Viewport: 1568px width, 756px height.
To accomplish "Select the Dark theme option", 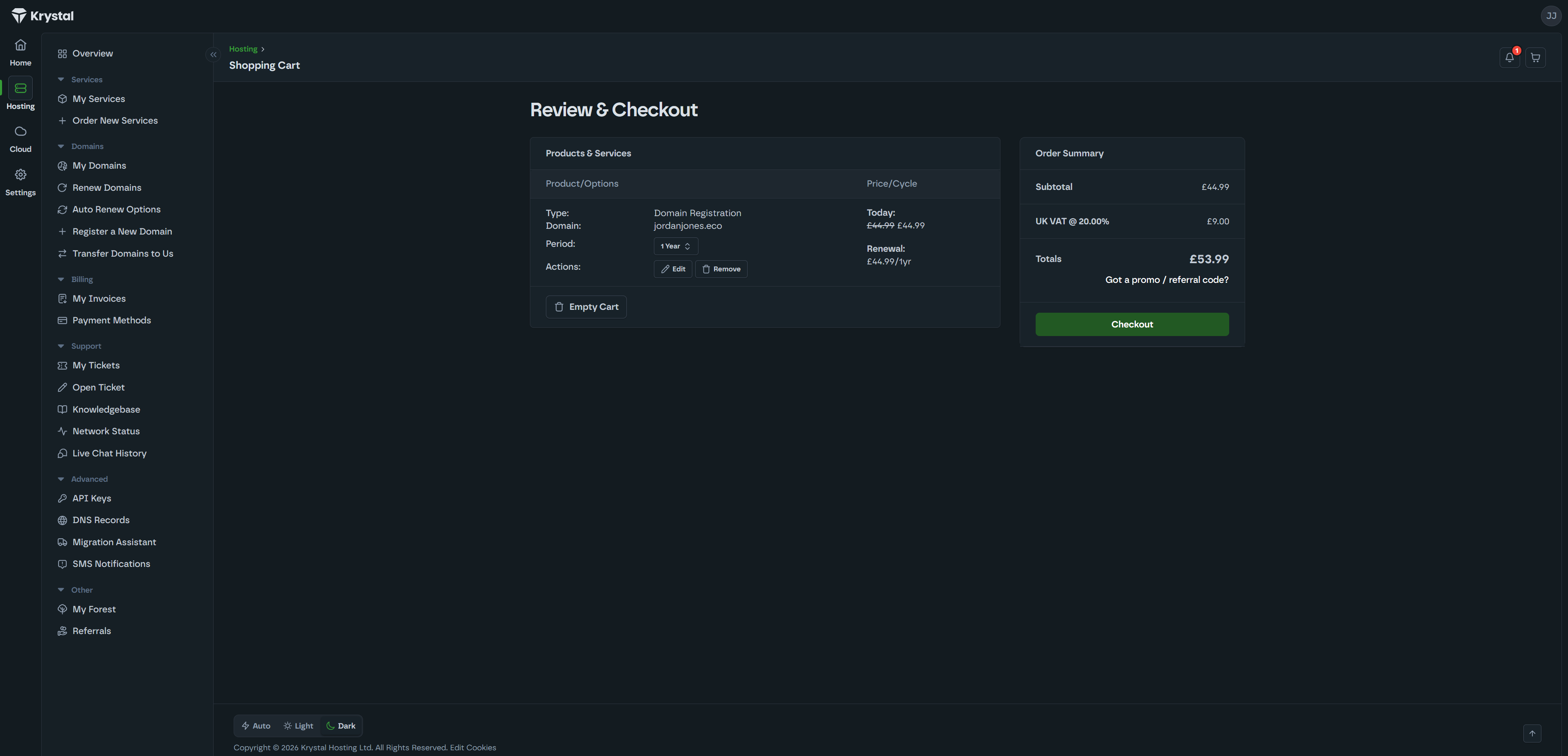I will [x=341, y=726].
